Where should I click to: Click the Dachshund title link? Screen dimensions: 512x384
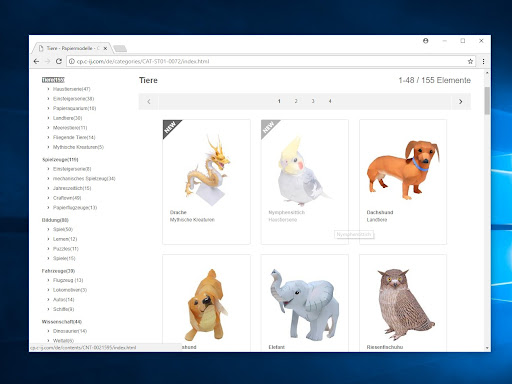(380, 212)
